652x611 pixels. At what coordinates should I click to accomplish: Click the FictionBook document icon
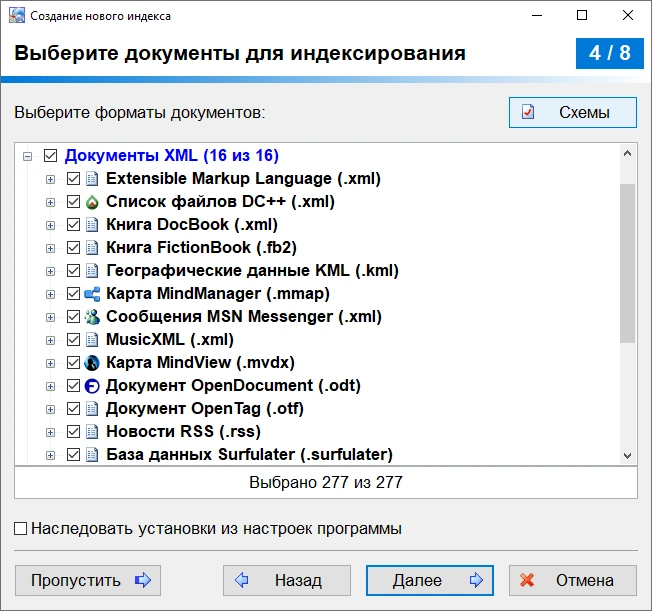92,248
